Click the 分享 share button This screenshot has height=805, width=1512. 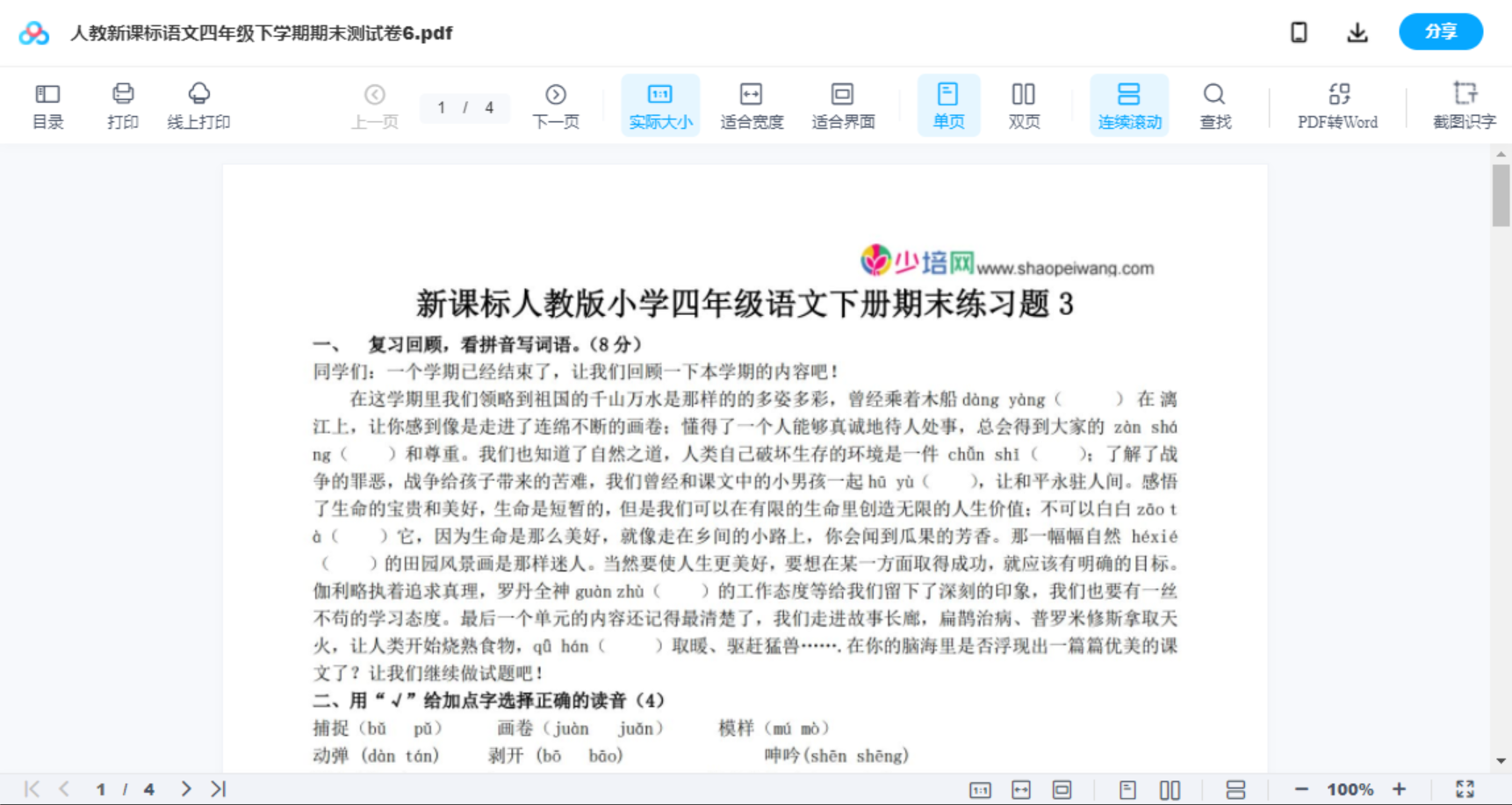pyautogui.click(x=1440, y=32)
